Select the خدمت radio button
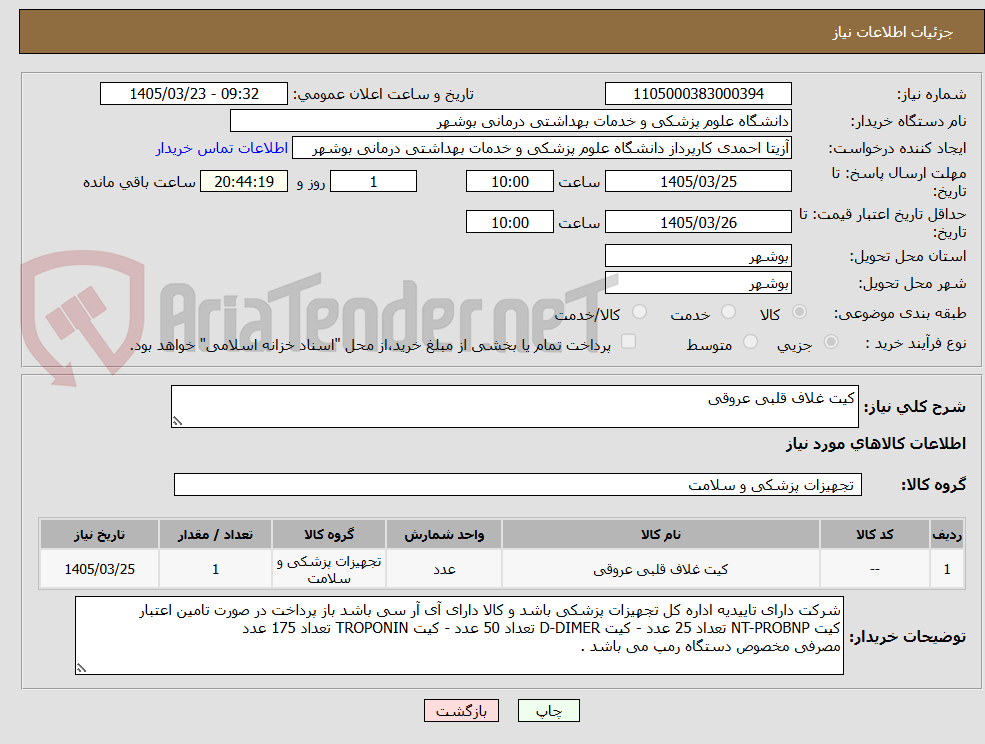The height and width of the screenshot is (744, 985). point(729,312)
